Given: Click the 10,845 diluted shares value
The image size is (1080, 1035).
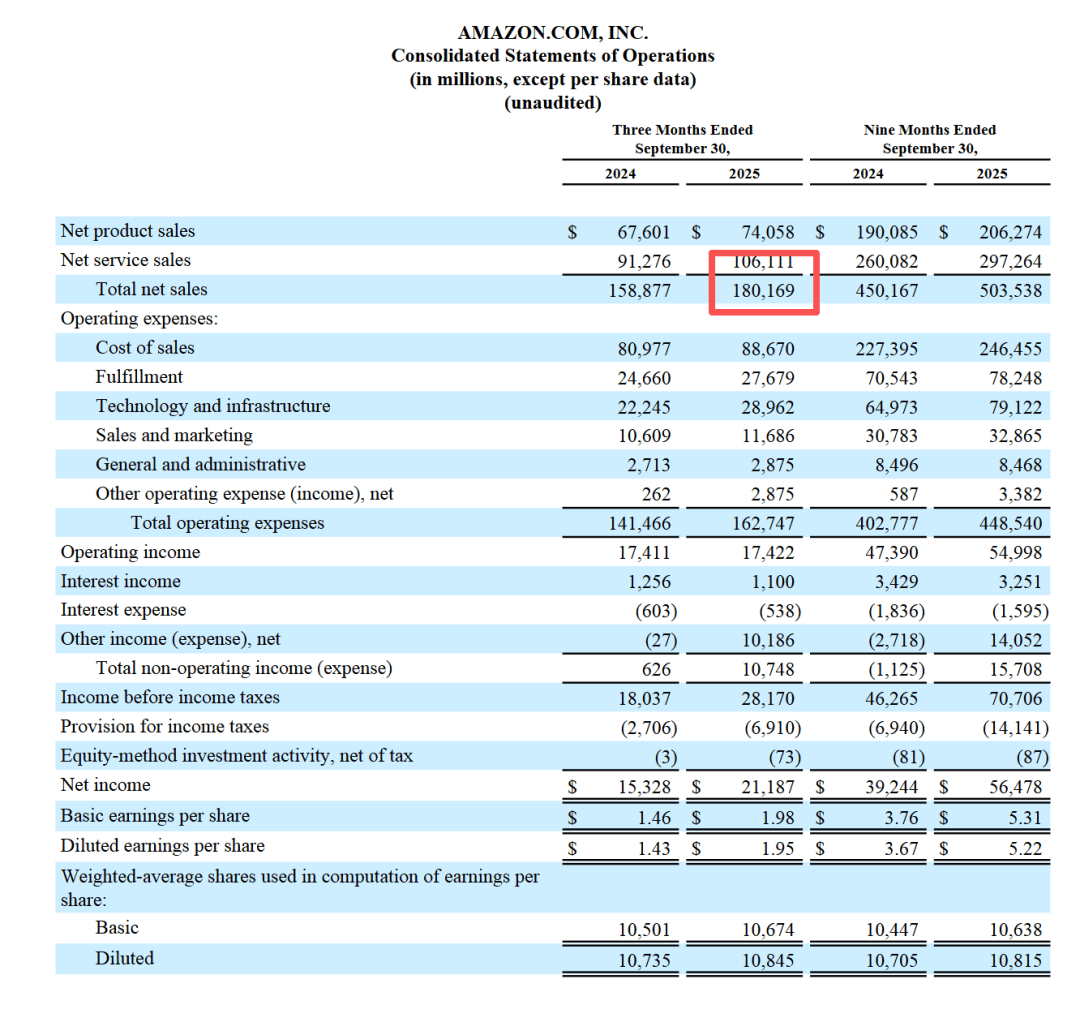Looking at the screenshot, I should tap(768, 960).
